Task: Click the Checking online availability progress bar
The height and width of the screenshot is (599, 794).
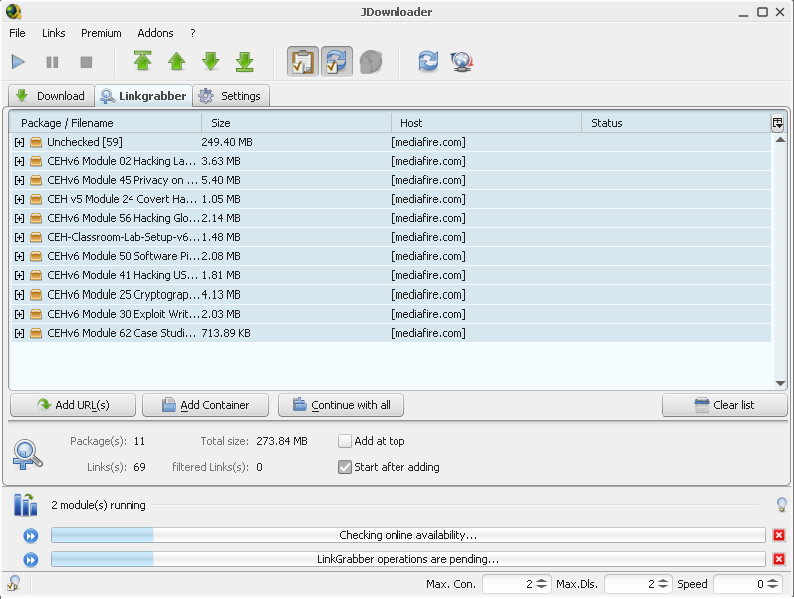Action: click(408, 535)
